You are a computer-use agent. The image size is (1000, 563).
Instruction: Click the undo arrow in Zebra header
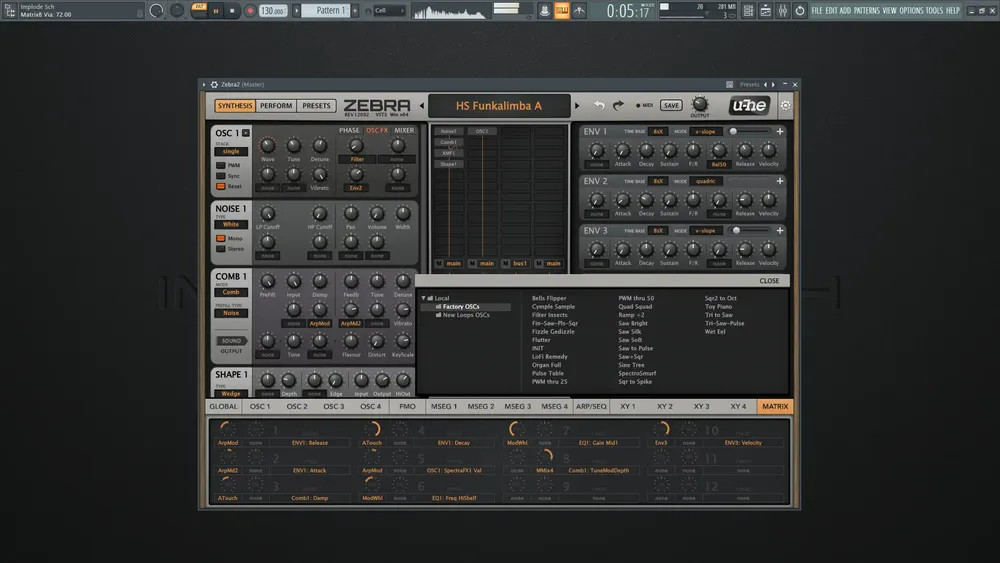tap(599, 105)
